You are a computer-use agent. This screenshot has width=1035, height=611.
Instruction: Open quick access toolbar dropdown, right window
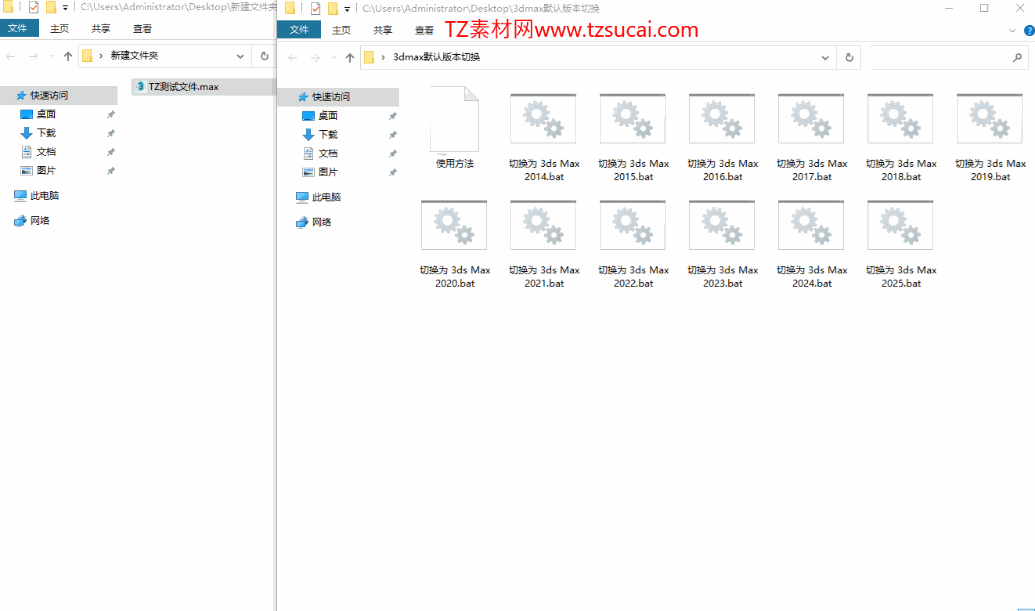[x=347, y=9]
